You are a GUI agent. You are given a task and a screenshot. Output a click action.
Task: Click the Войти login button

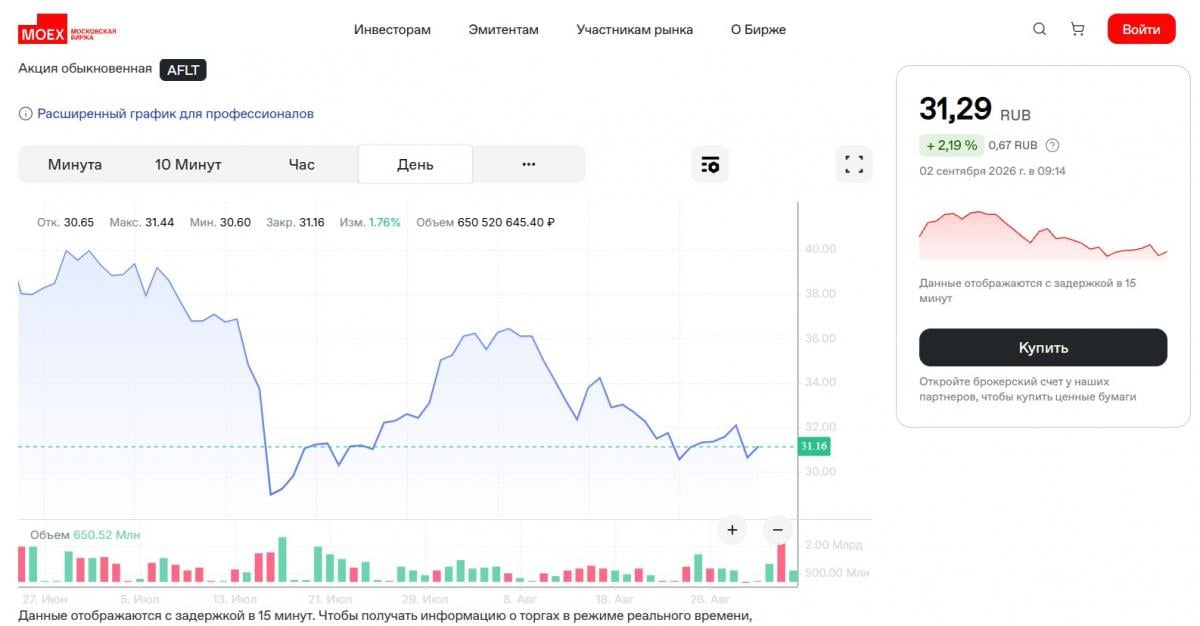coord(1141,29)
